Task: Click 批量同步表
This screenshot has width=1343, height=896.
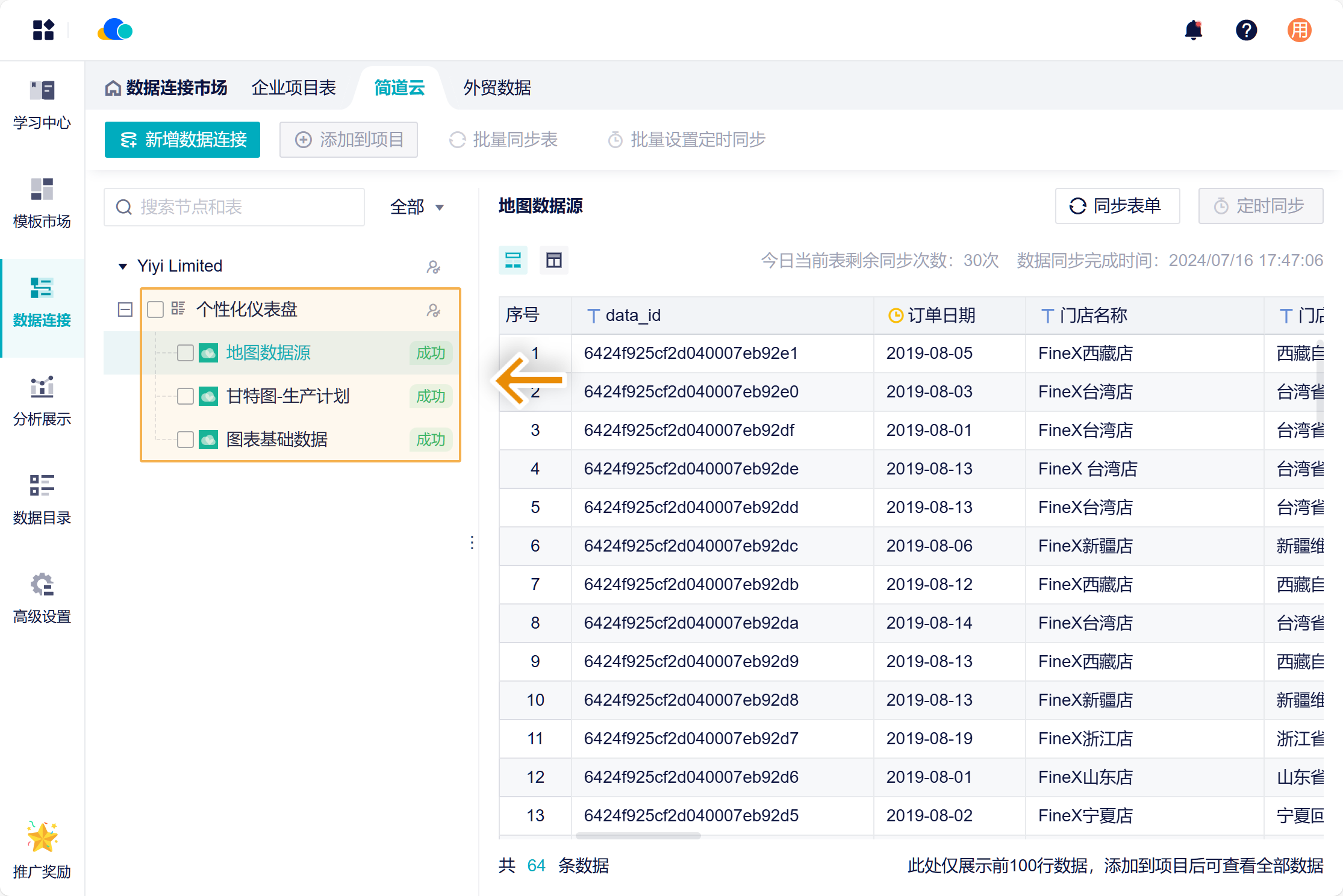Action: tap(503, 140)
